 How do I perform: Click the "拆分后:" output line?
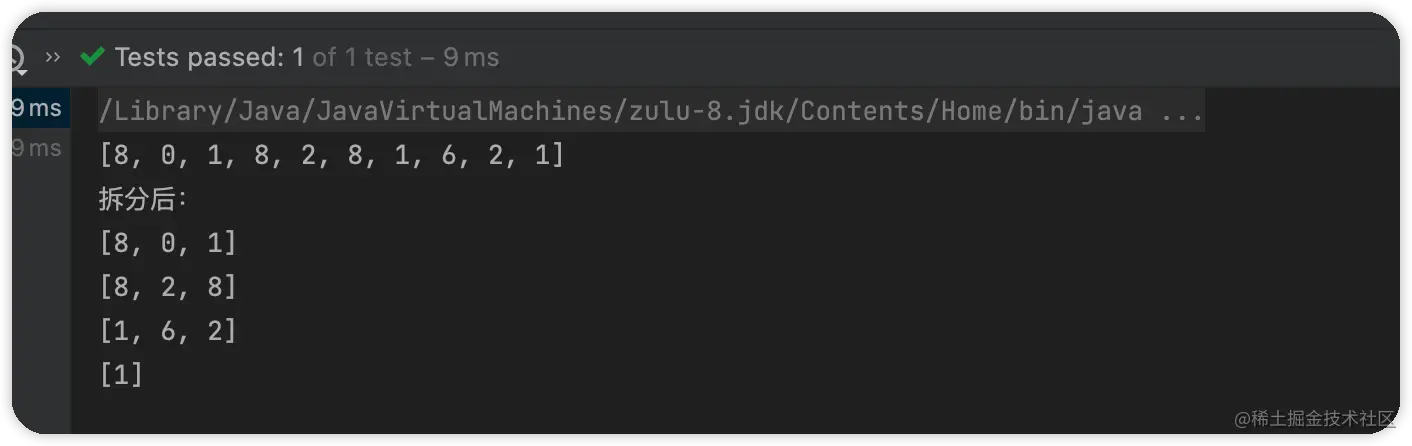pyautogui.click(x=144, y=199)
